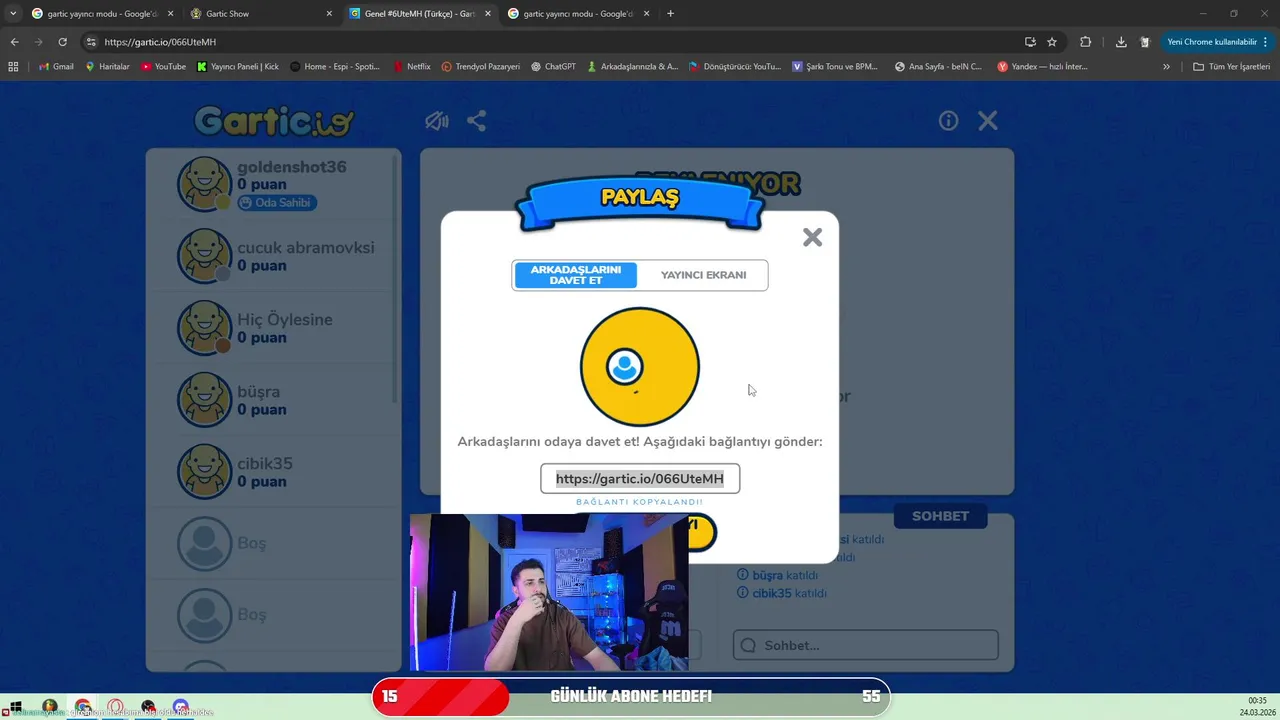The height and width of the screenshot is (720, 1280).
Task: Click the yellow invite avatar circle
Action: click(640, 367)
